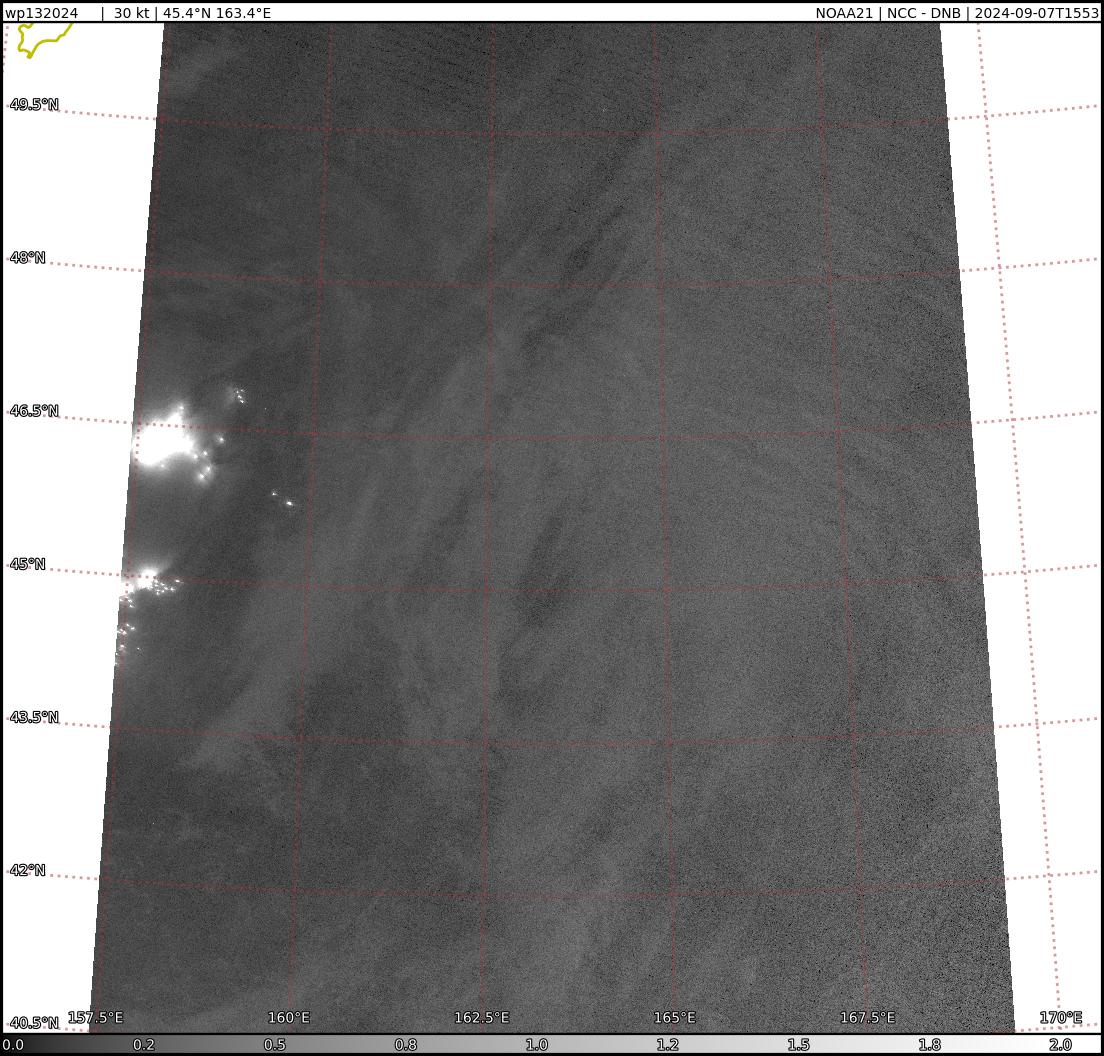Click the 0.2 colorbar tick value
This screenshot has width=1104, height=1056.
pos(144,1045)
